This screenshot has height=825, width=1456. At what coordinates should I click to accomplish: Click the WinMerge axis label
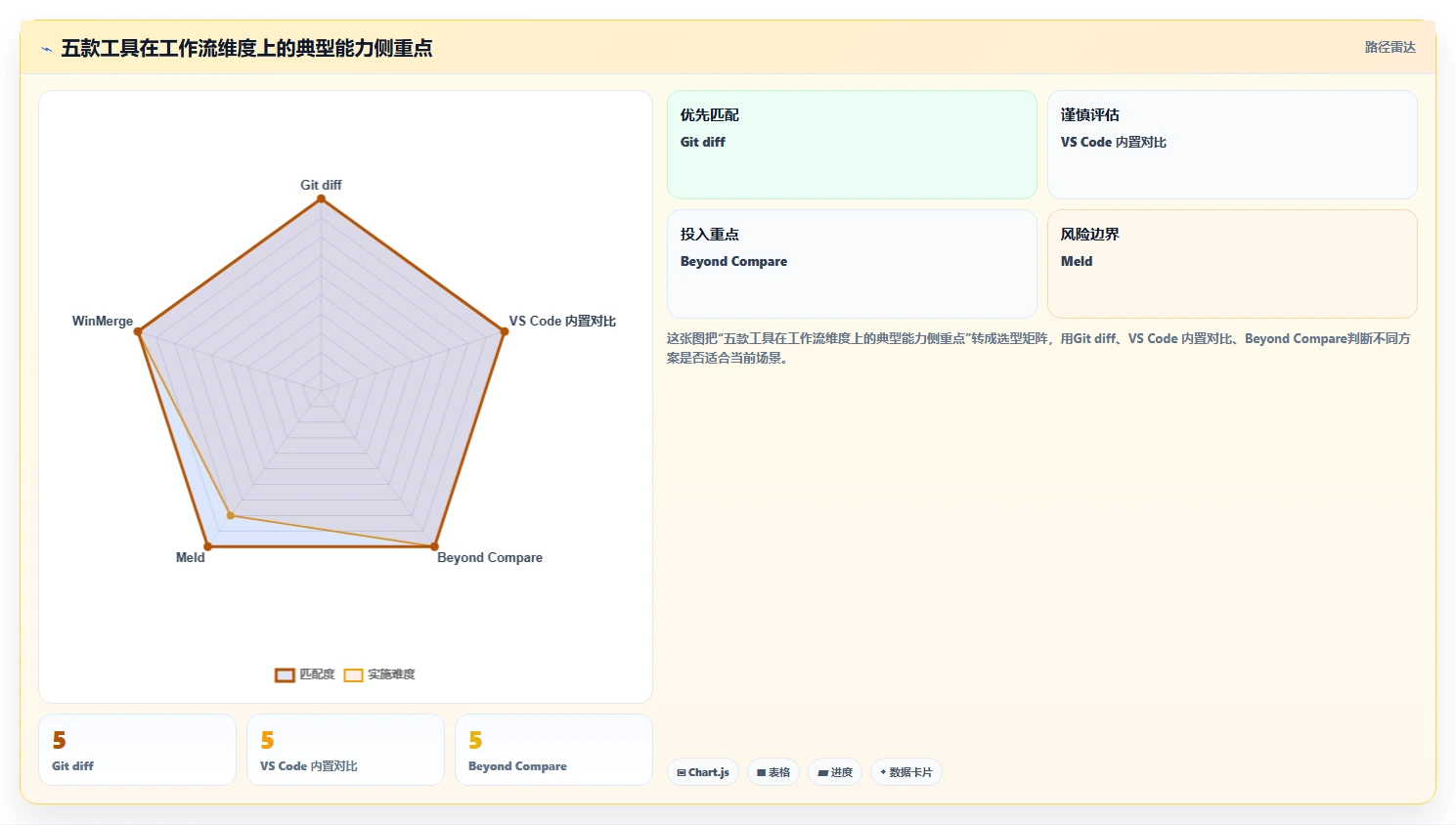103,321
